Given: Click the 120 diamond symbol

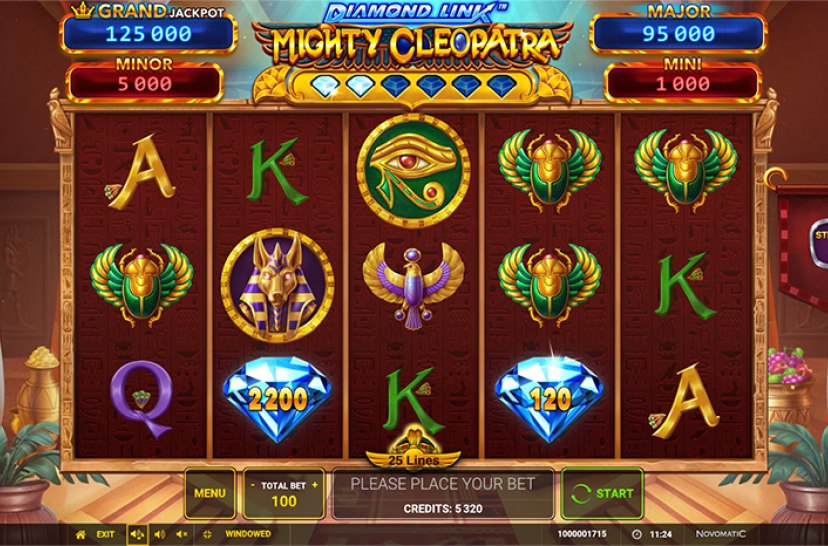Looking at the screenshot, I should pyautogui.click(x=549, y=399).
